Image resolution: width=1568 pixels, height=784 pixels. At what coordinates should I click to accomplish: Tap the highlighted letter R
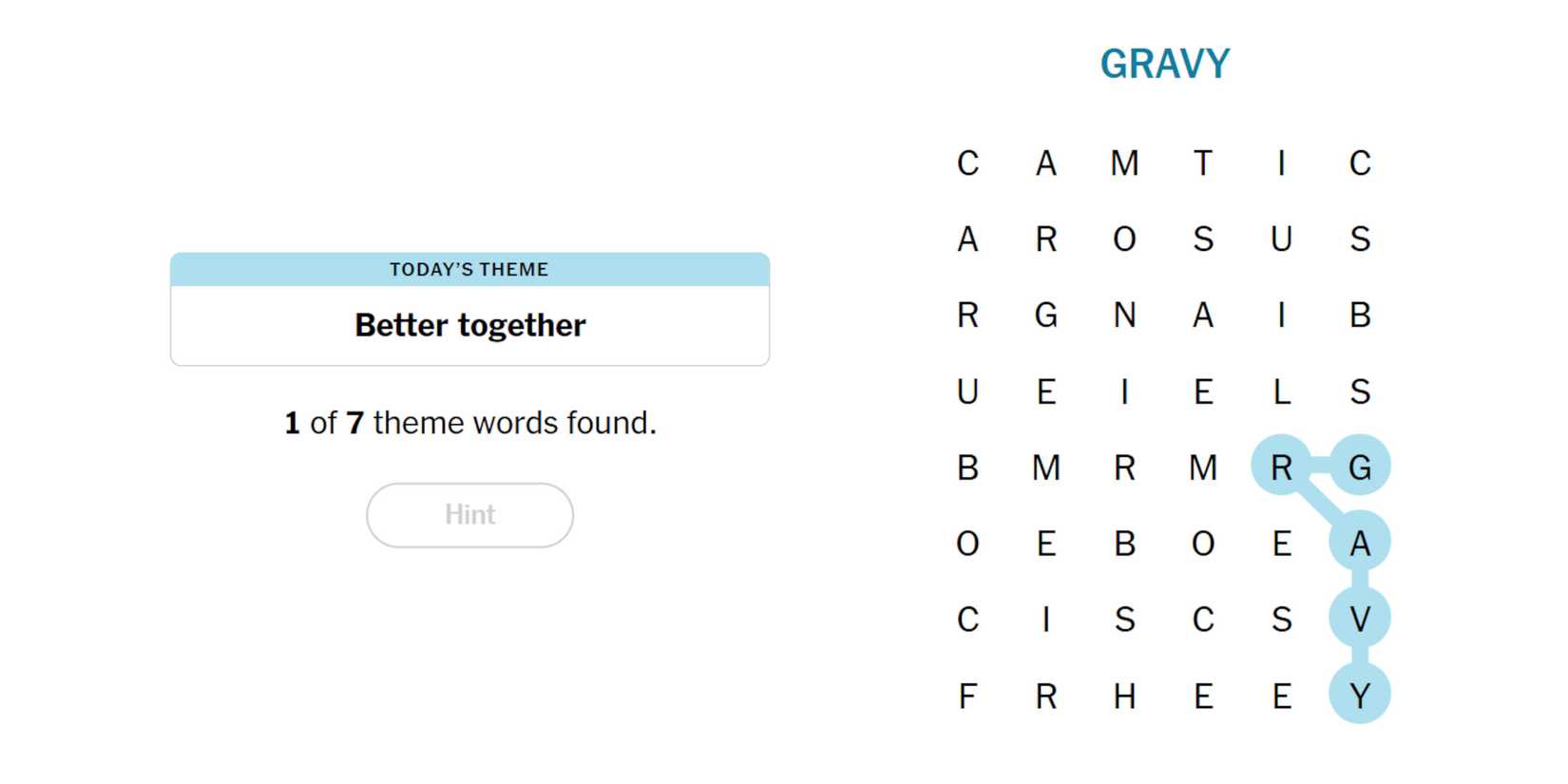coord(1281,468)
